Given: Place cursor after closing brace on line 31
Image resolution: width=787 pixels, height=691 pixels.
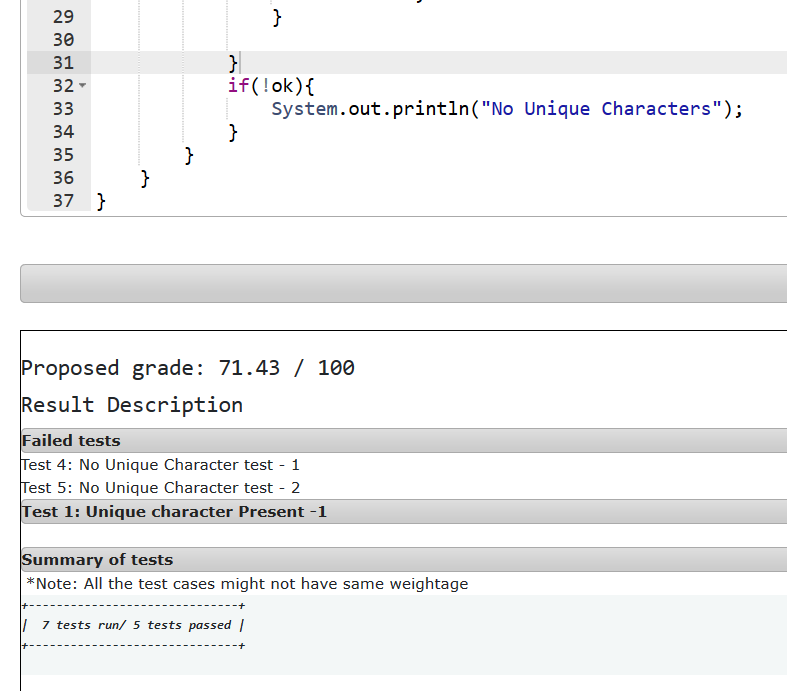Looking at the screenshot, I should pyautogui.click(x=239, y=63).
